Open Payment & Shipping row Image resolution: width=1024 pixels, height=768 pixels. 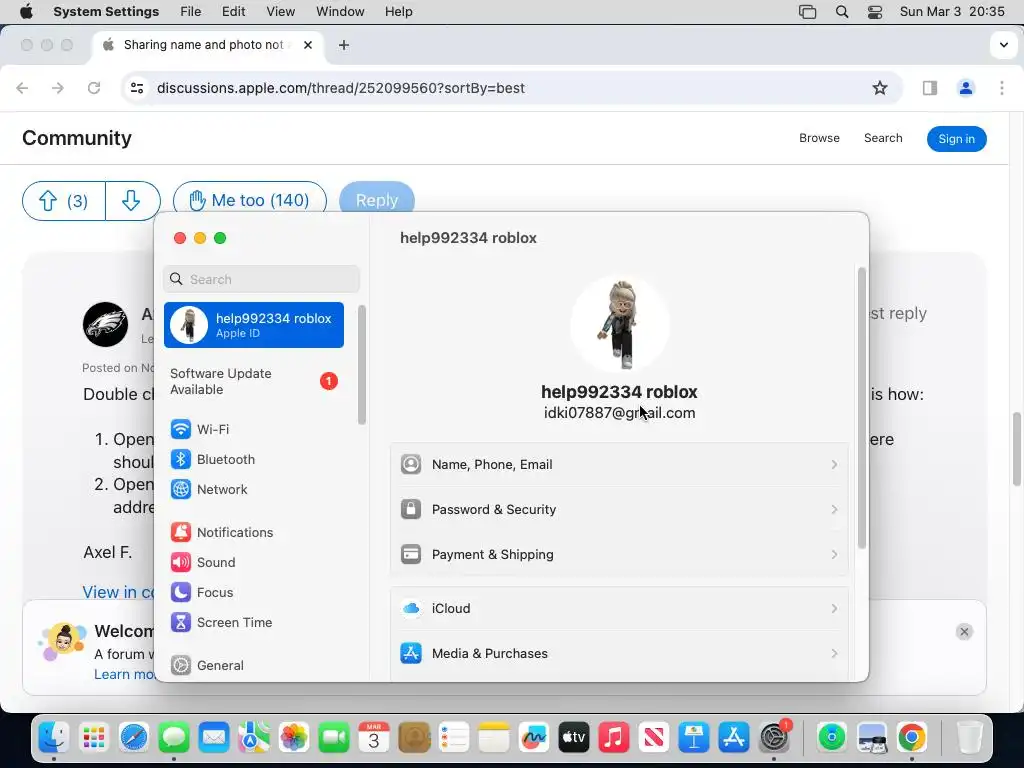(619, 554)
